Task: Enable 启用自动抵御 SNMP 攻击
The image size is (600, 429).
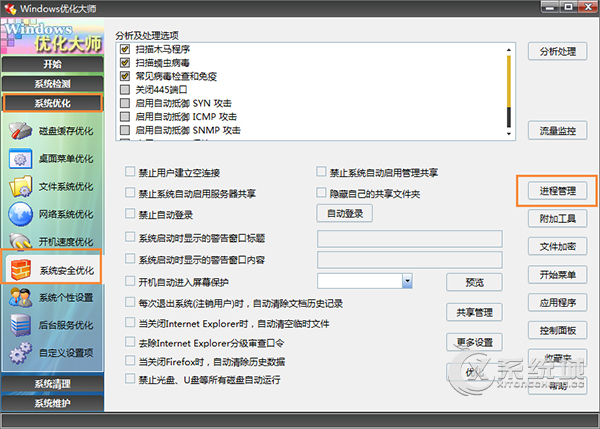Action: (x=125, y=130)
